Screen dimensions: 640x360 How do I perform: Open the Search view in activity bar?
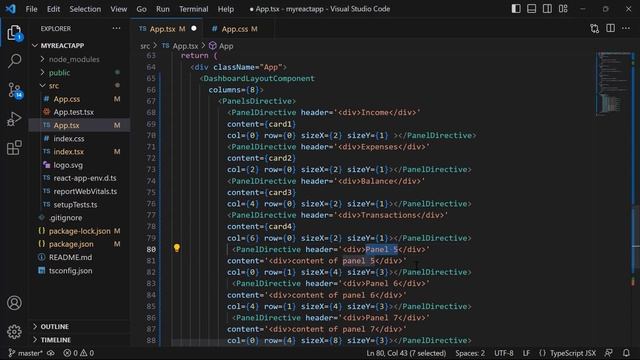coord(14,61)
